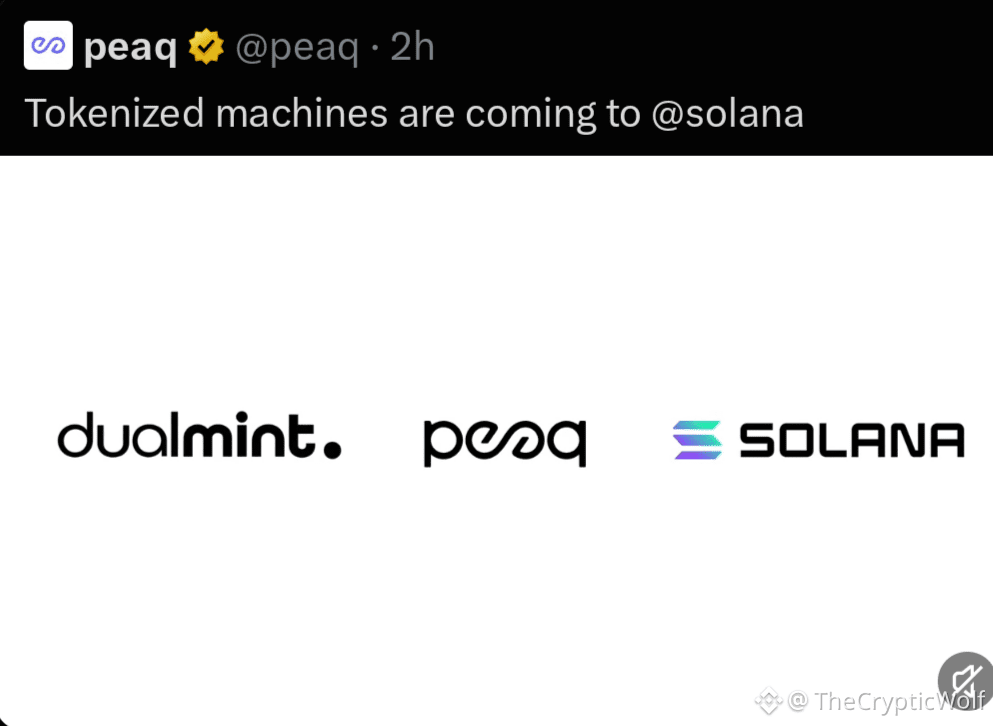Click the black peaq wordmark in the image

pos(505,442)
